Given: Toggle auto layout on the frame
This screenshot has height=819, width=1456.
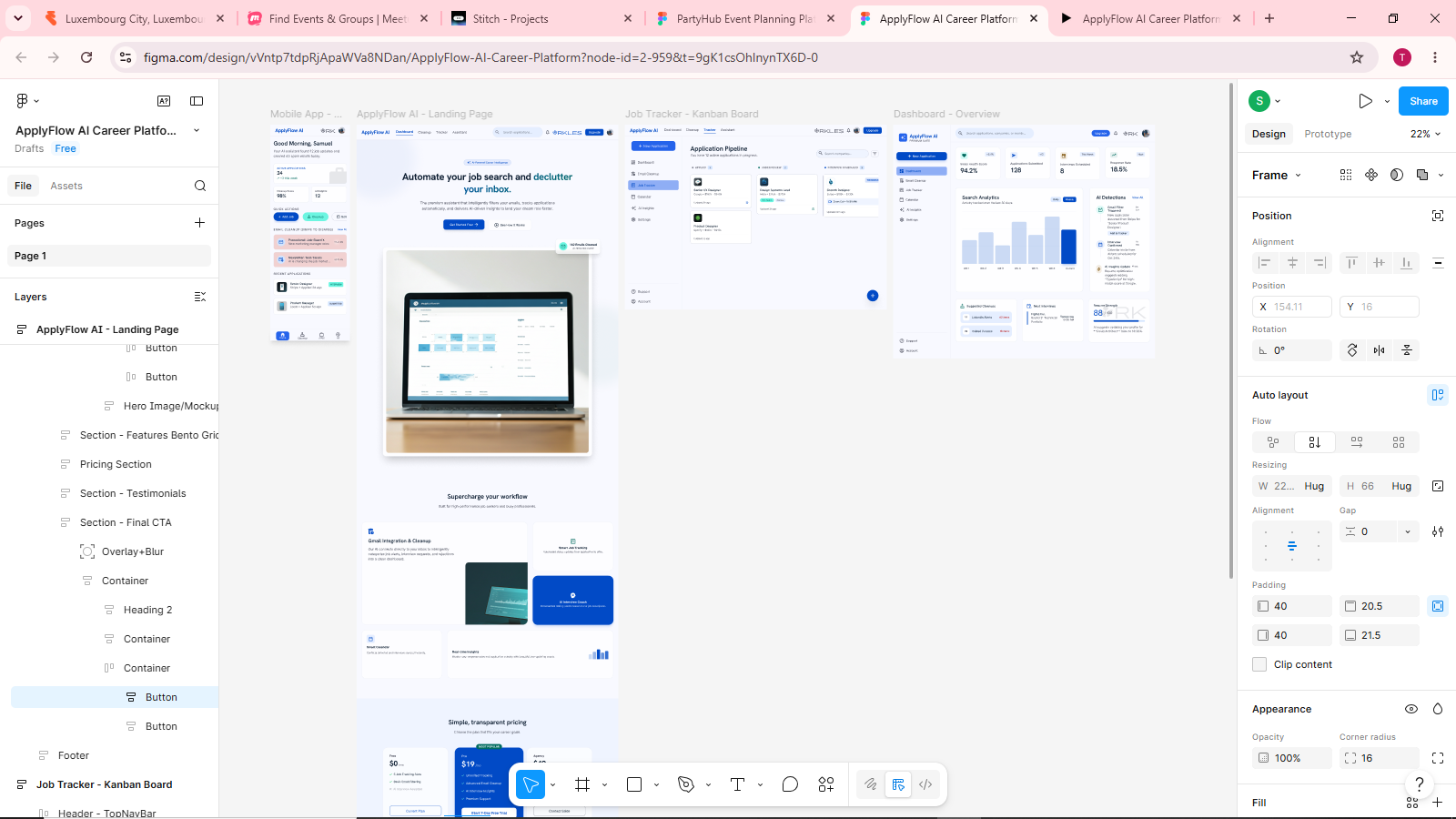Looking at the screenshot, I should coord(1438,395).
